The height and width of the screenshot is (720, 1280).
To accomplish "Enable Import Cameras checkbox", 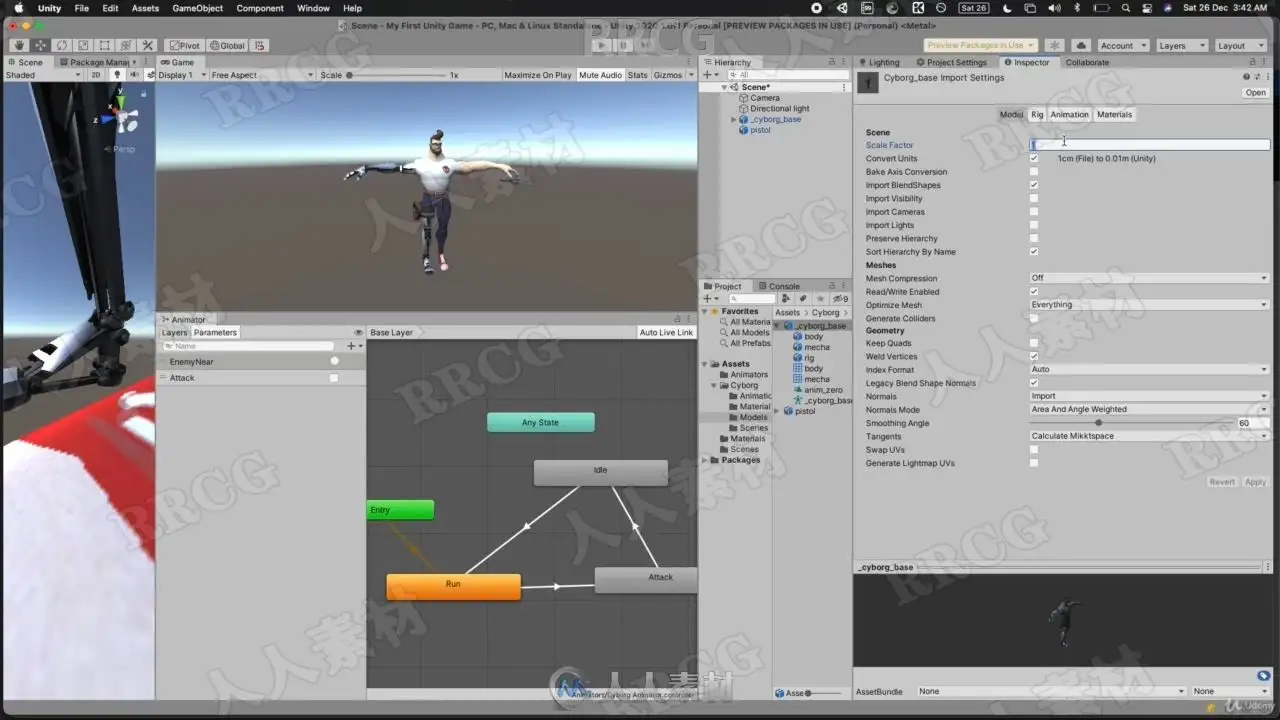I will tap(1034, 212).
